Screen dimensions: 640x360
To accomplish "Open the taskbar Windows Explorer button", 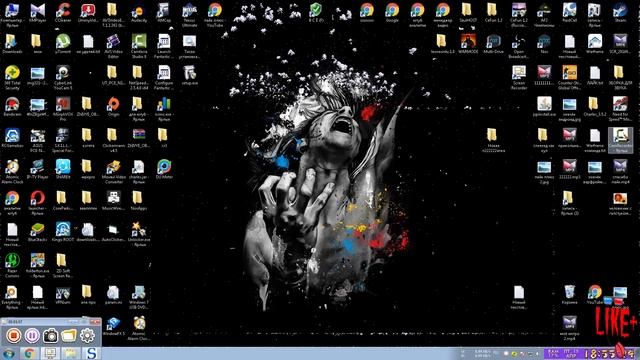I will (x=71, y=353).
